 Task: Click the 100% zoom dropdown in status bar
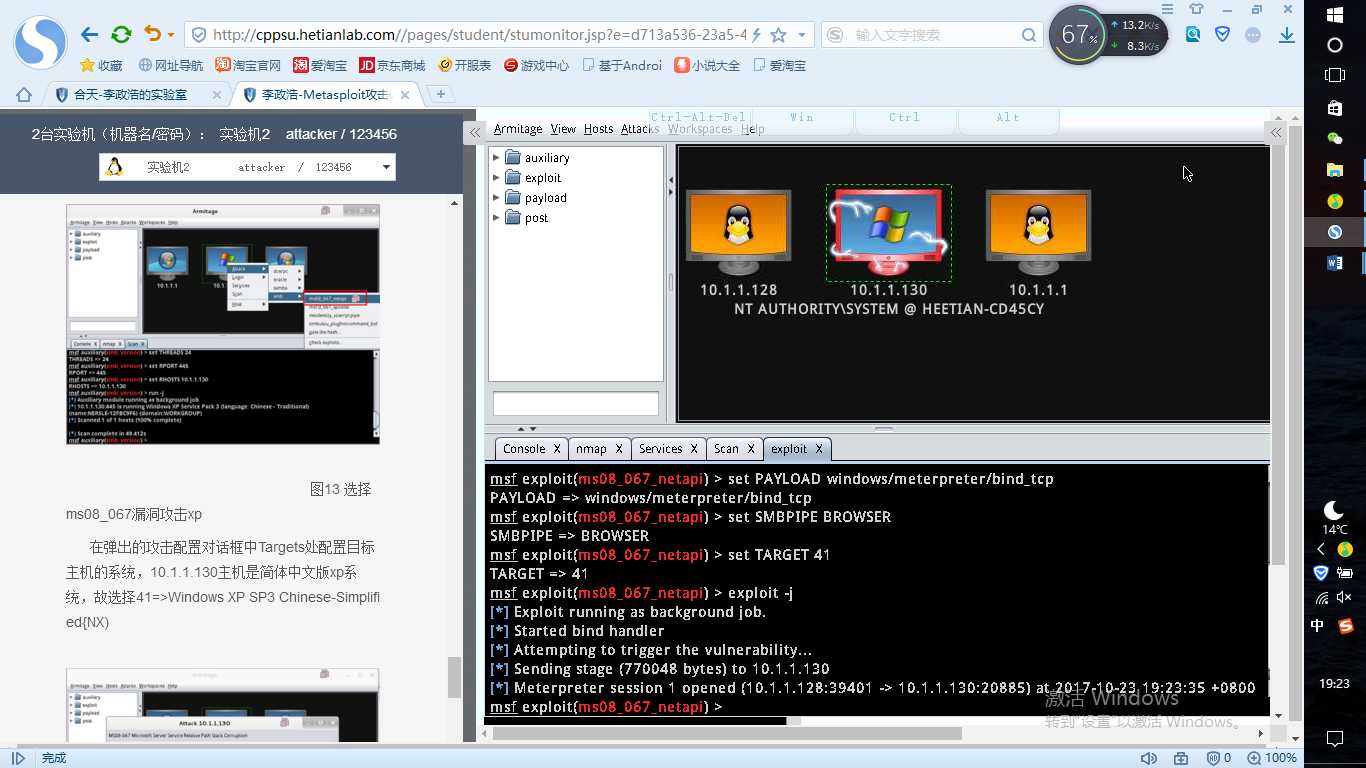[x=1270, y=758]
